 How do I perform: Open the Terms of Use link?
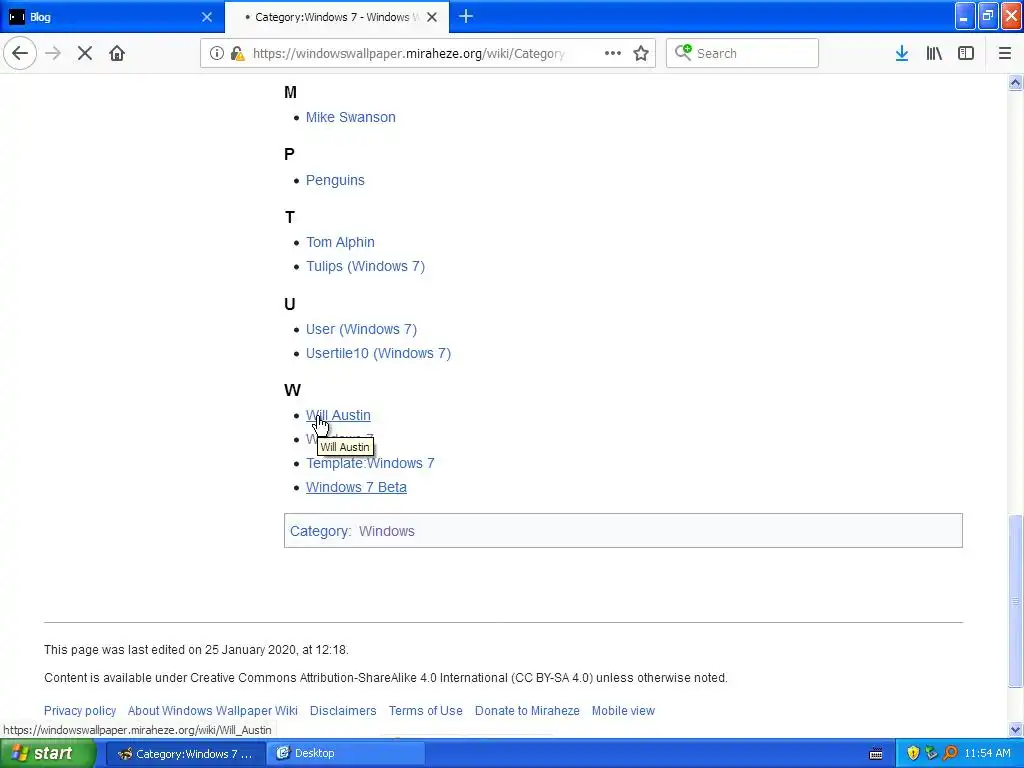tap(426, 711)
